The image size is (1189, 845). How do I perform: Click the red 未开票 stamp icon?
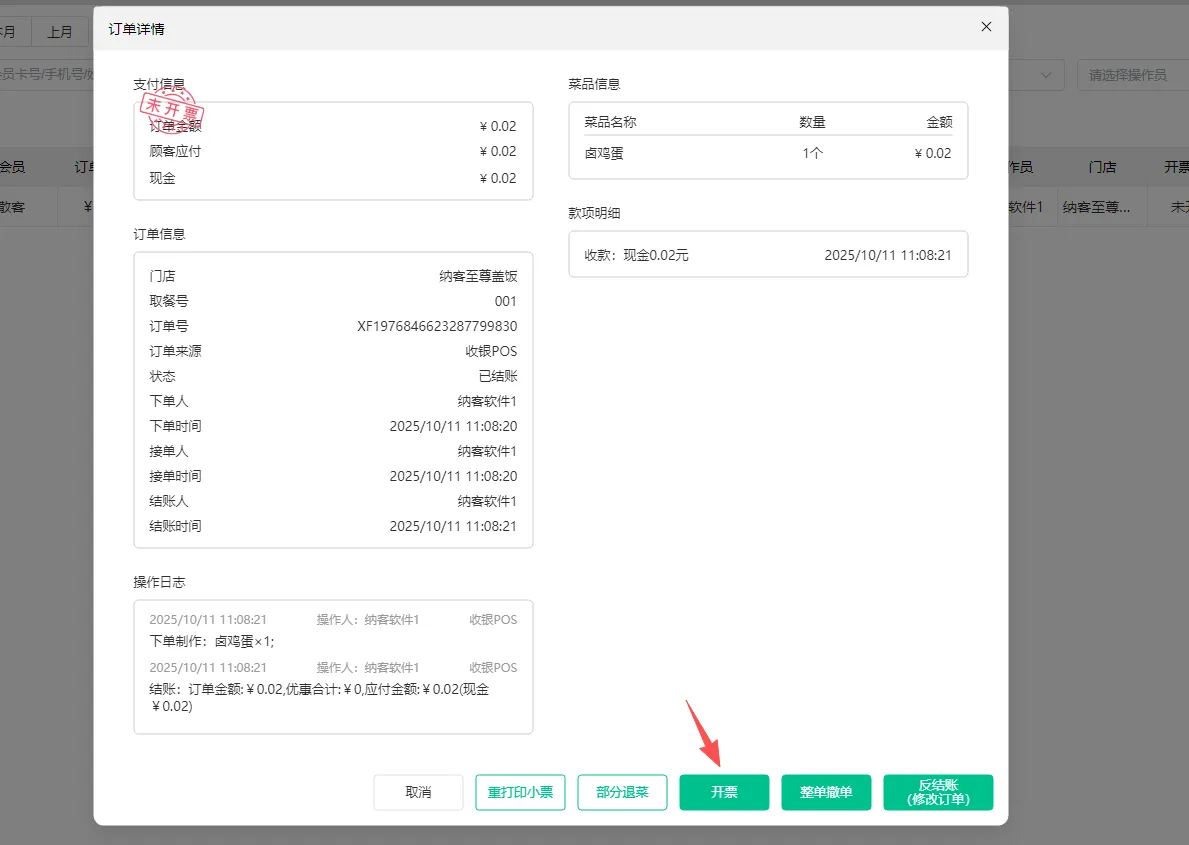tap(172, 112)
